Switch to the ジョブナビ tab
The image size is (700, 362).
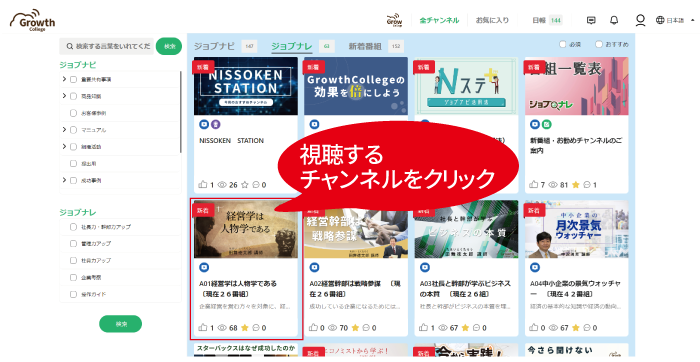click(x=214, y=46)
